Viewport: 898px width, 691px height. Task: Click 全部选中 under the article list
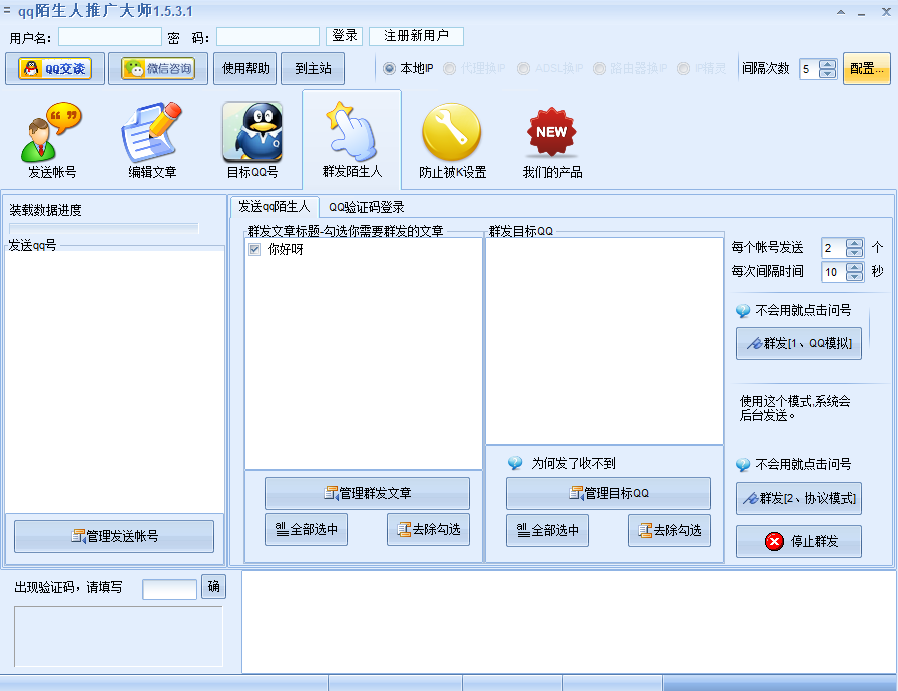pyautogui.click(x=306, y=530)
